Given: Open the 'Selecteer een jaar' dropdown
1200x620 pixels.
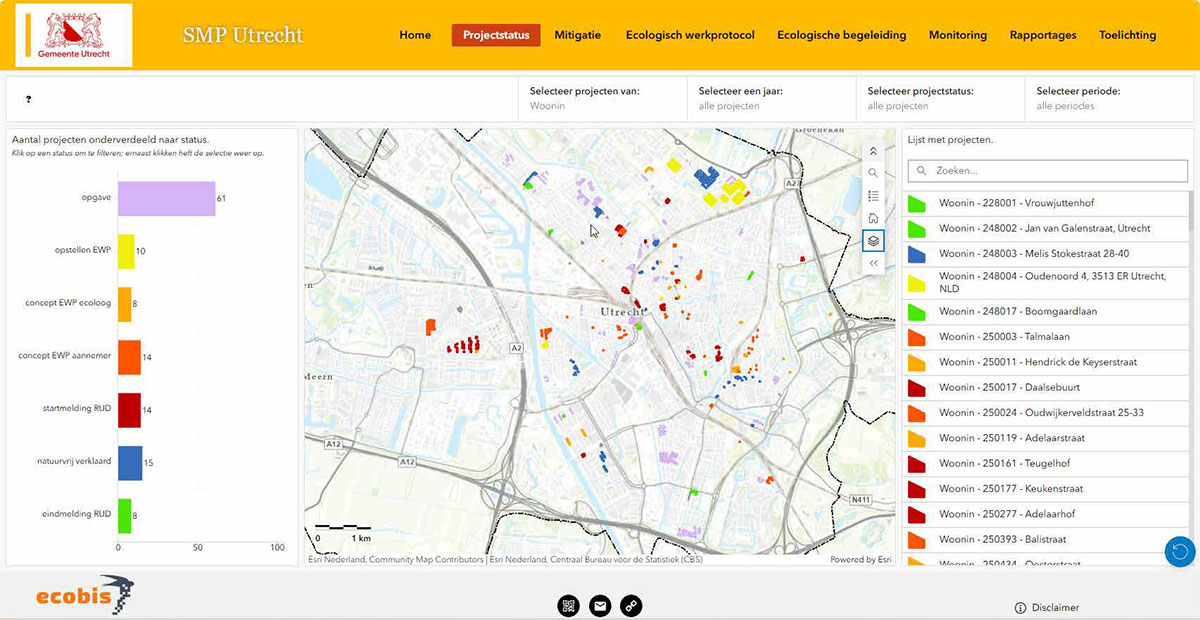Looking at the screenshot, I should pos(771,98).
